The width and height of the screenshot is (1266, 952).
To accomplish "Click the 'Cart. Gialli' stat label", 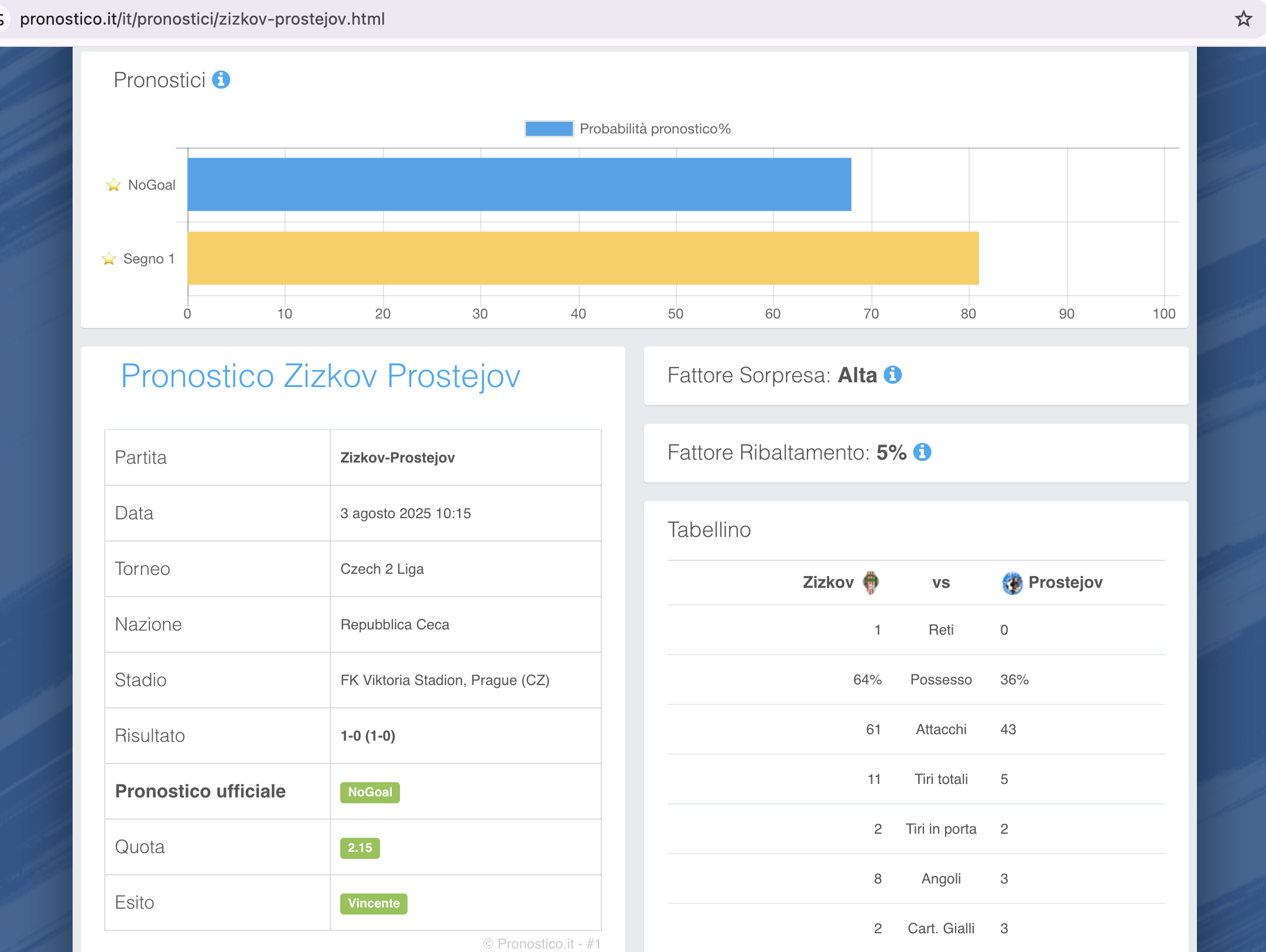I will tap(941, 929).
